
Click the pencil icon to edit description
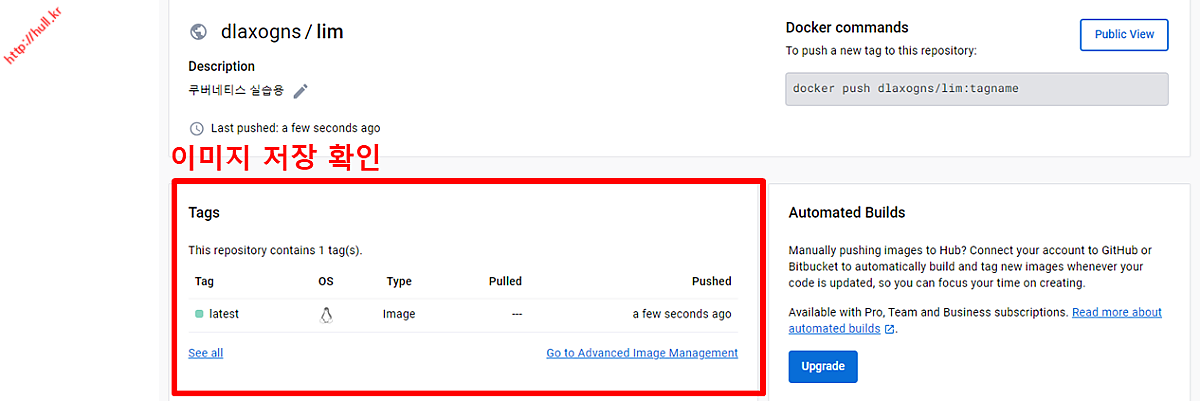click(x=300, y=91)
